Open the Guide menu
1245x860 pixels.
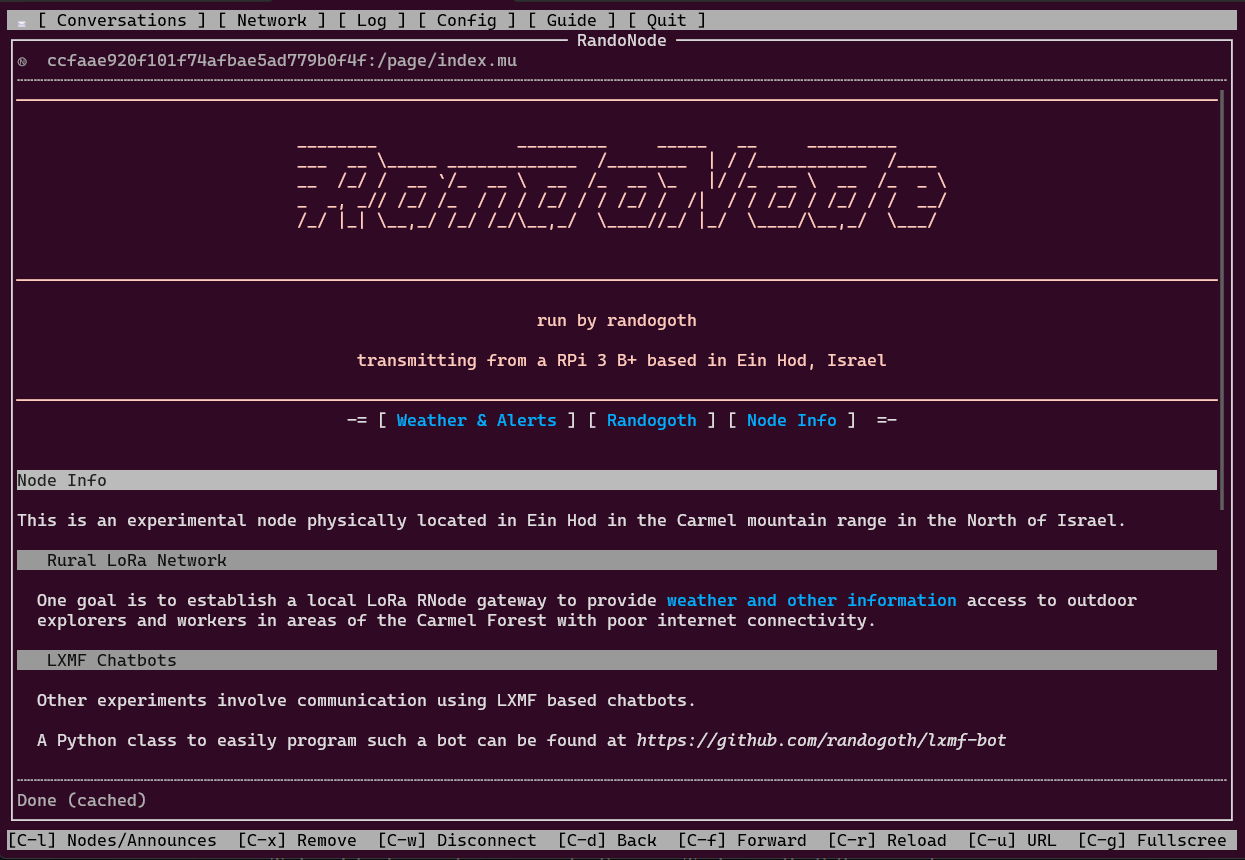pos(572,20)
